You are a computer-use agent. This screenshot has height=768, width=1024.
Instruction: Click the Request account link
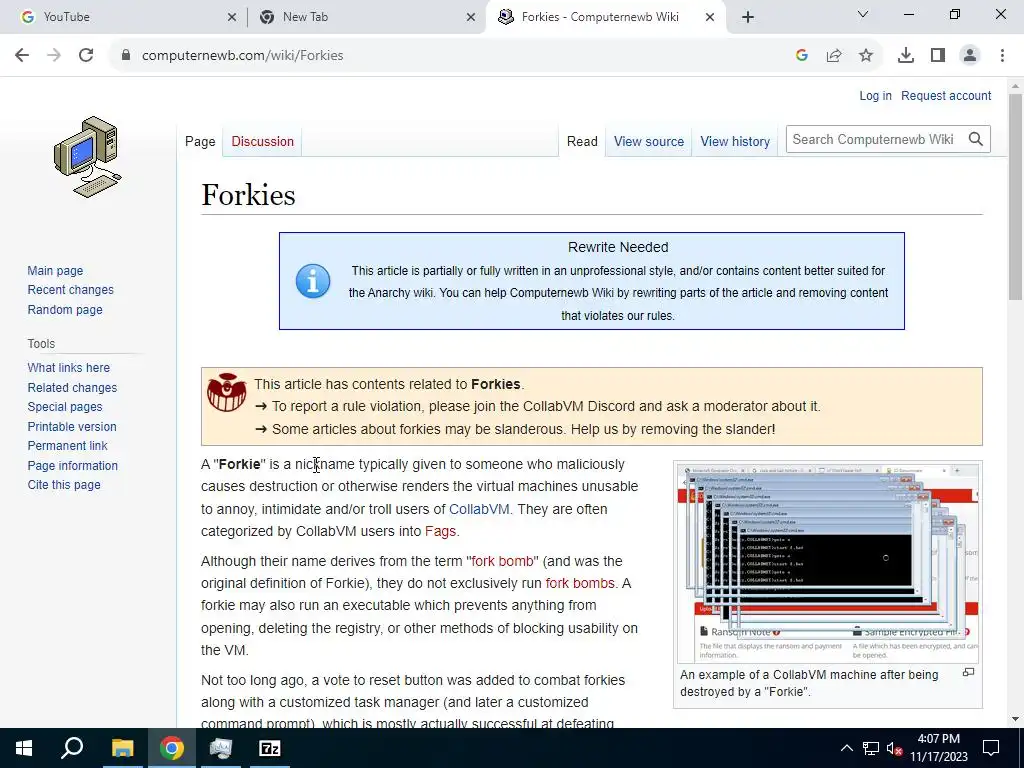click(x=946, y=95)
